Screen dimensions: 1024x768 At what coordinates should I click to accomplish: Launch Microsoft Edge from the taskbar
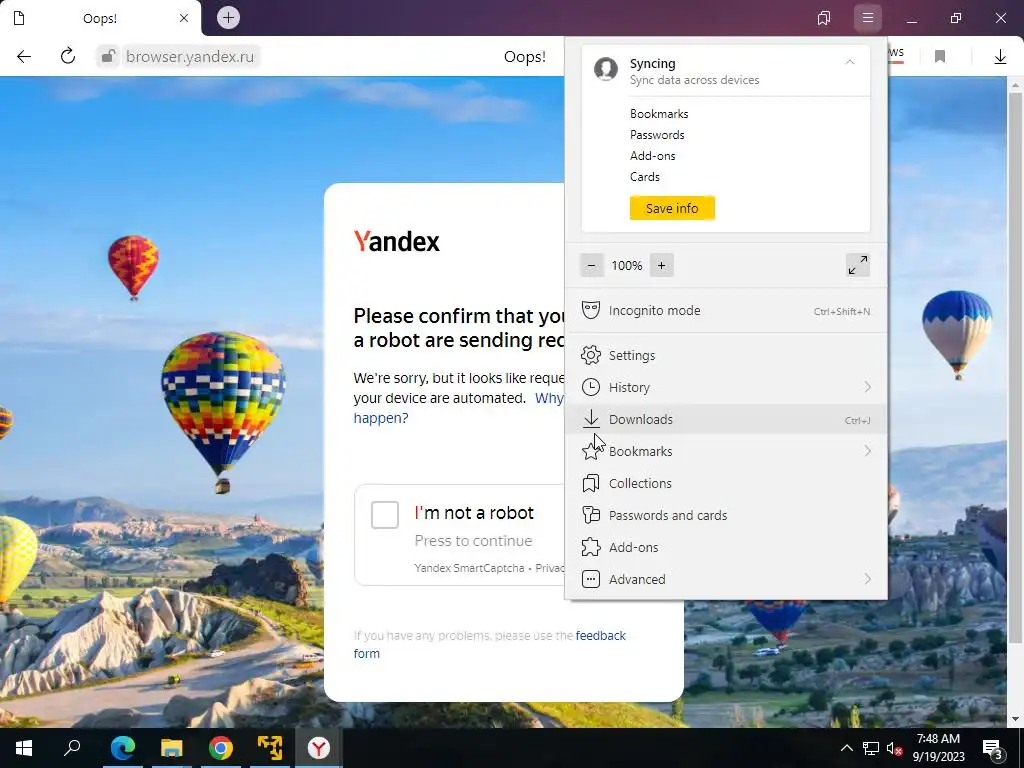122,748
